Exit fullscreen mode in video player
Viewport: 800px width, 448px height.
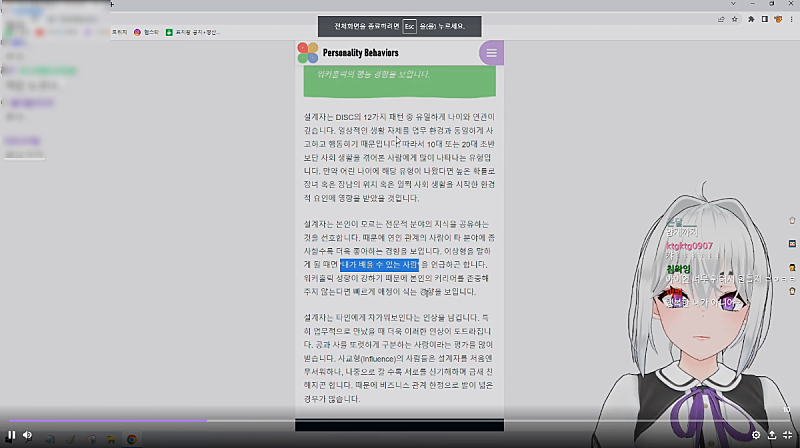click(787, 435)
